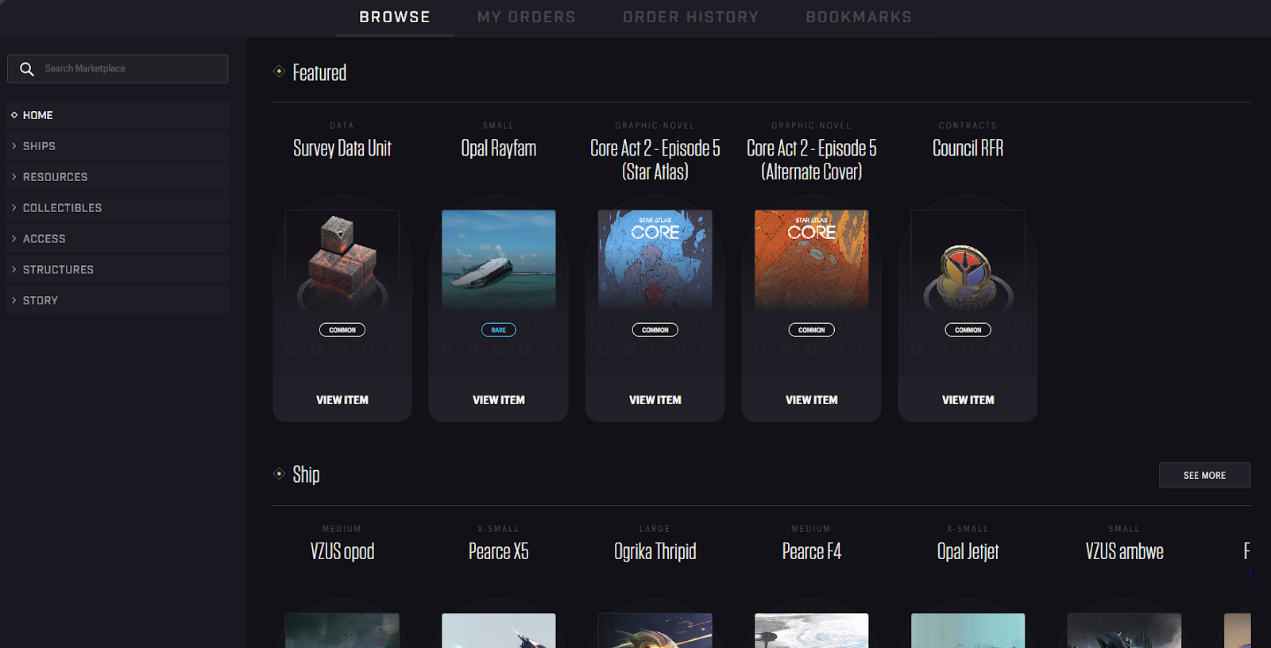1271x648 pixels.
Task: Open the Order History tab
Action: (690, 17)
